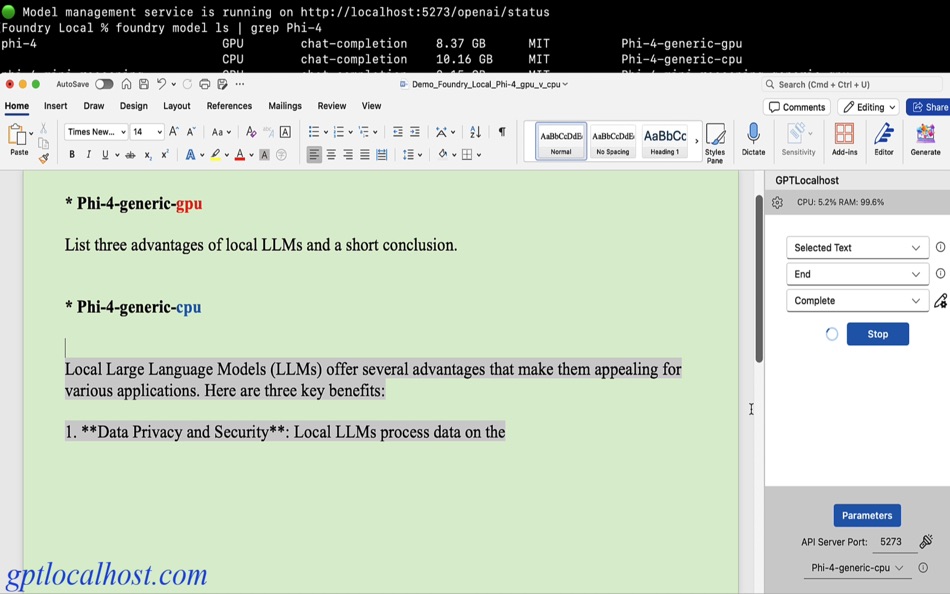Open Font name dropdown Times New
The height and width of the screenshot is (594, 950).
96,132
